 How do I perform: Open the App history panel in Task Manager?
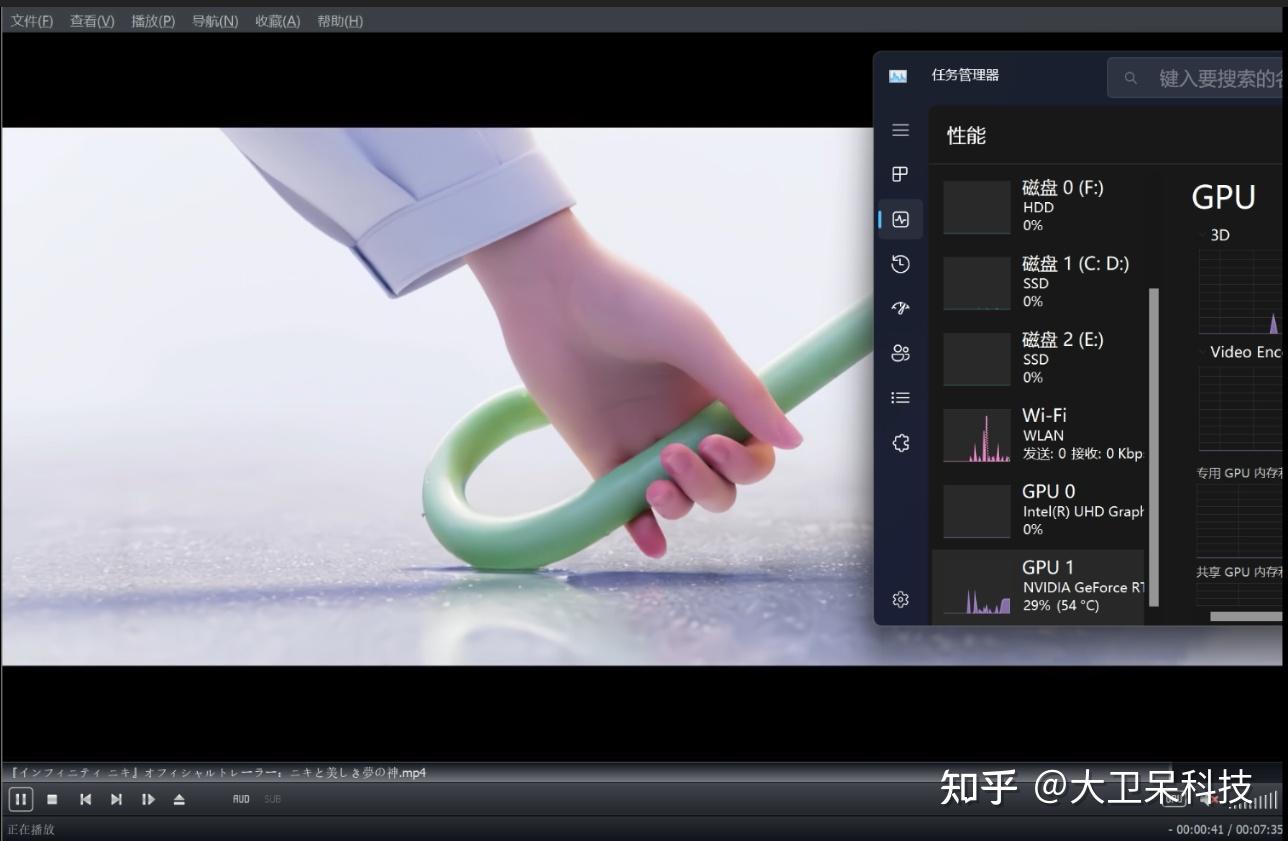pos(899,264)
